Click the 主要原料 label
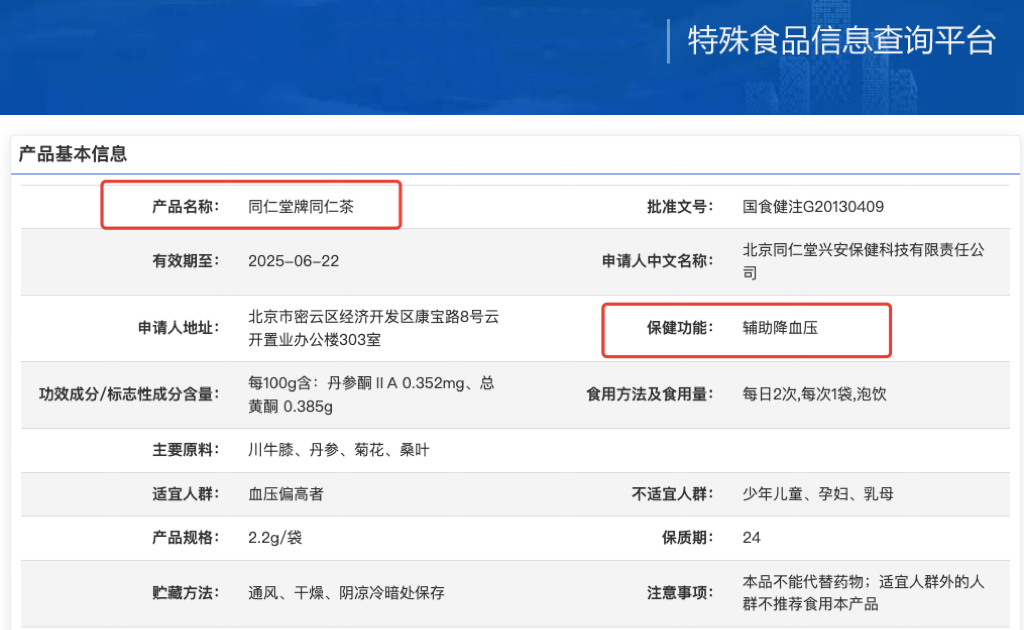 point(185,450)
